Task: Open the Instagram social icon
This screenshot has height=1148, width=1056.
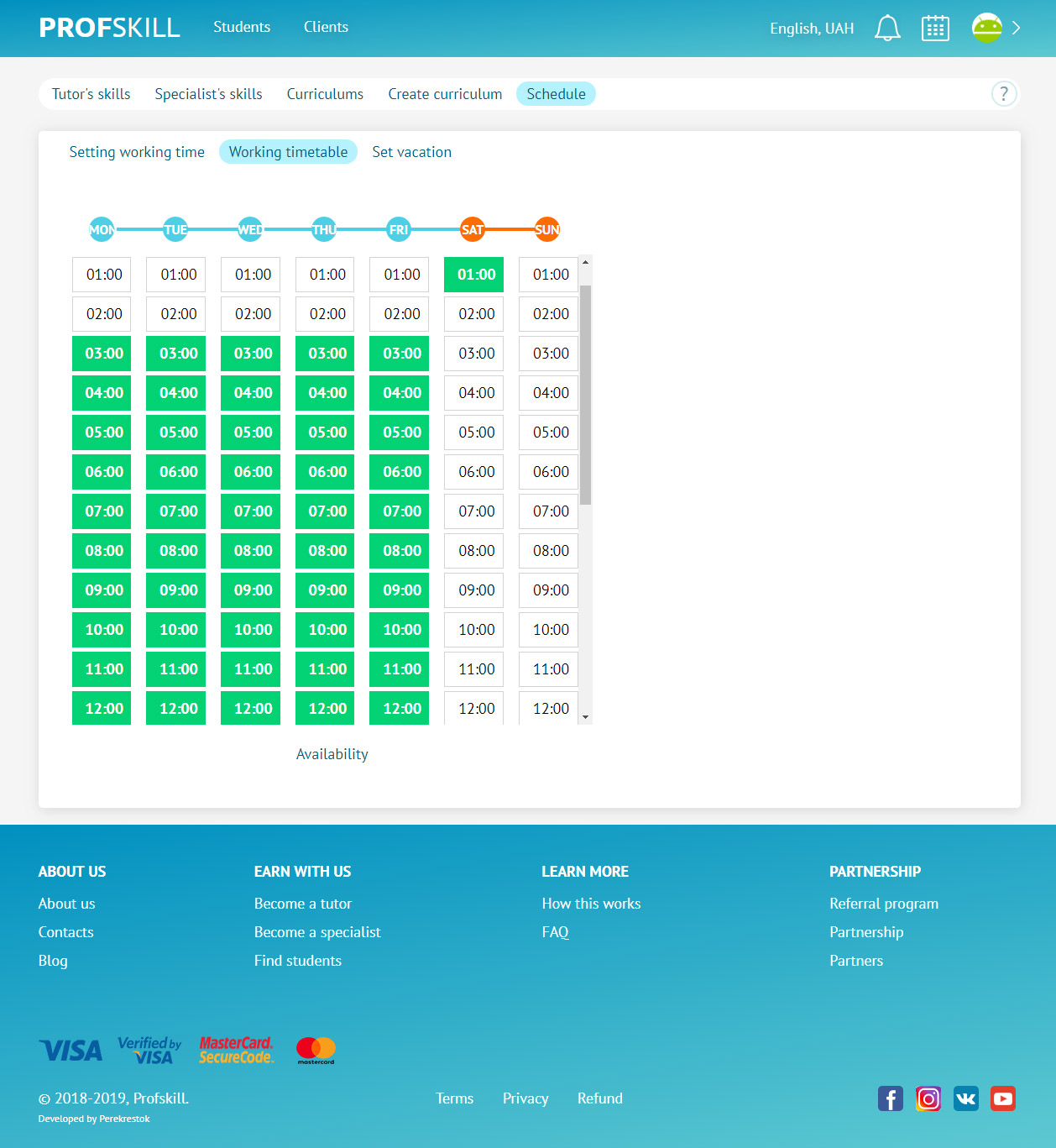Action: (x=928, y=1098)
